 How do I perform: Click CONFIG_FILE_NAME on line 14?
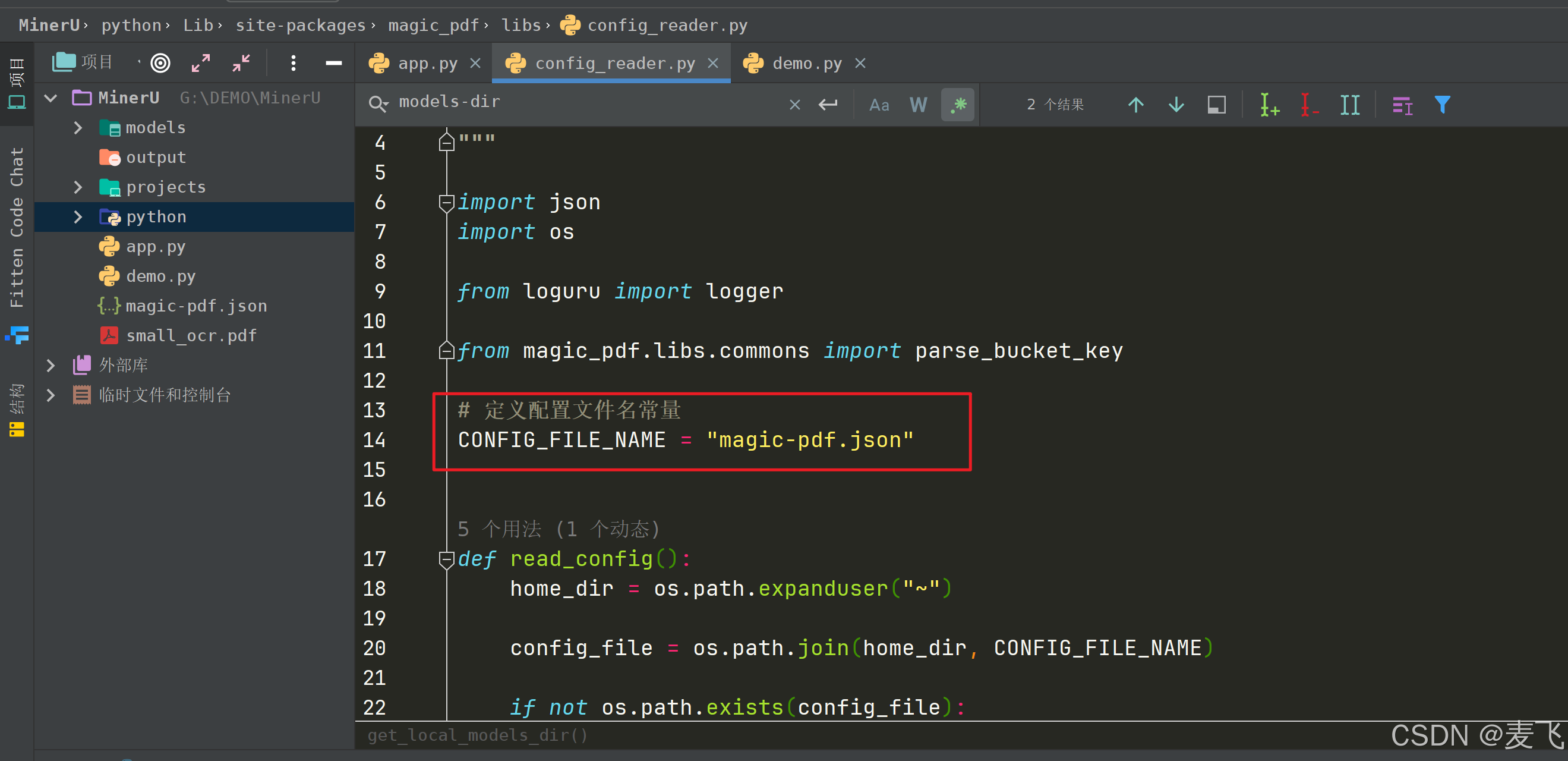pos(561,440)
